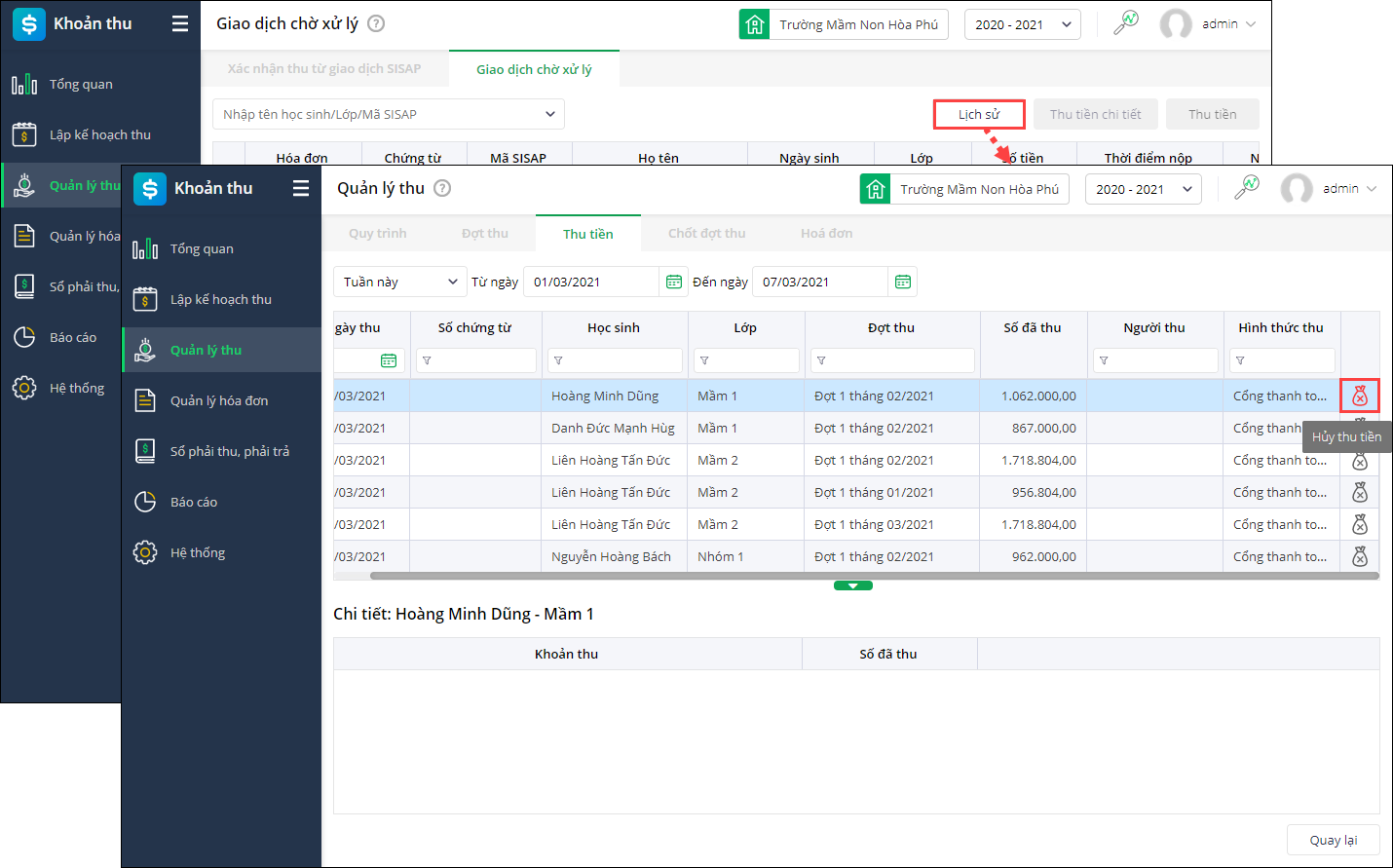Open the 2020 - 2021 school year dropdown

1143,189
